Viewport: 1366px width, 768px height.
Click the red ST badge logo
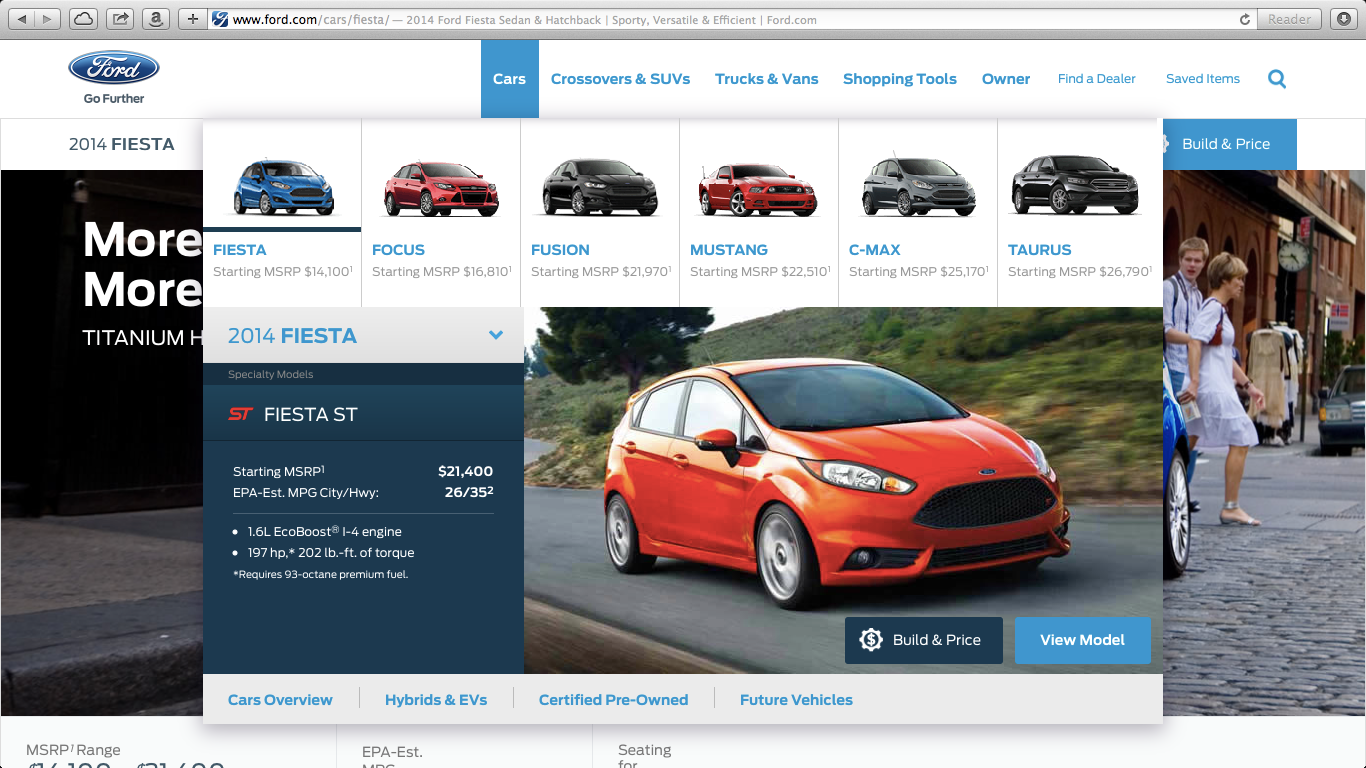click(x=240, y=414)
